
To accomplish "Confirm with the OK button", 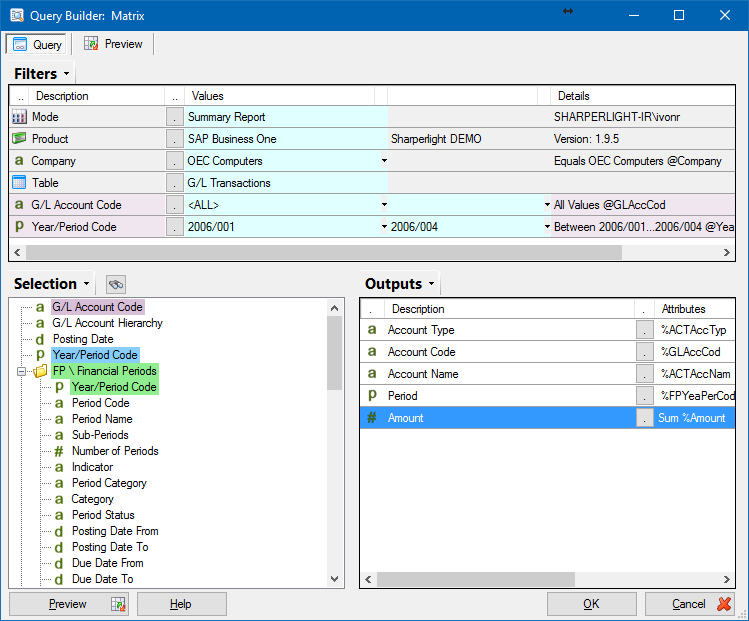I will pos(591,604).
